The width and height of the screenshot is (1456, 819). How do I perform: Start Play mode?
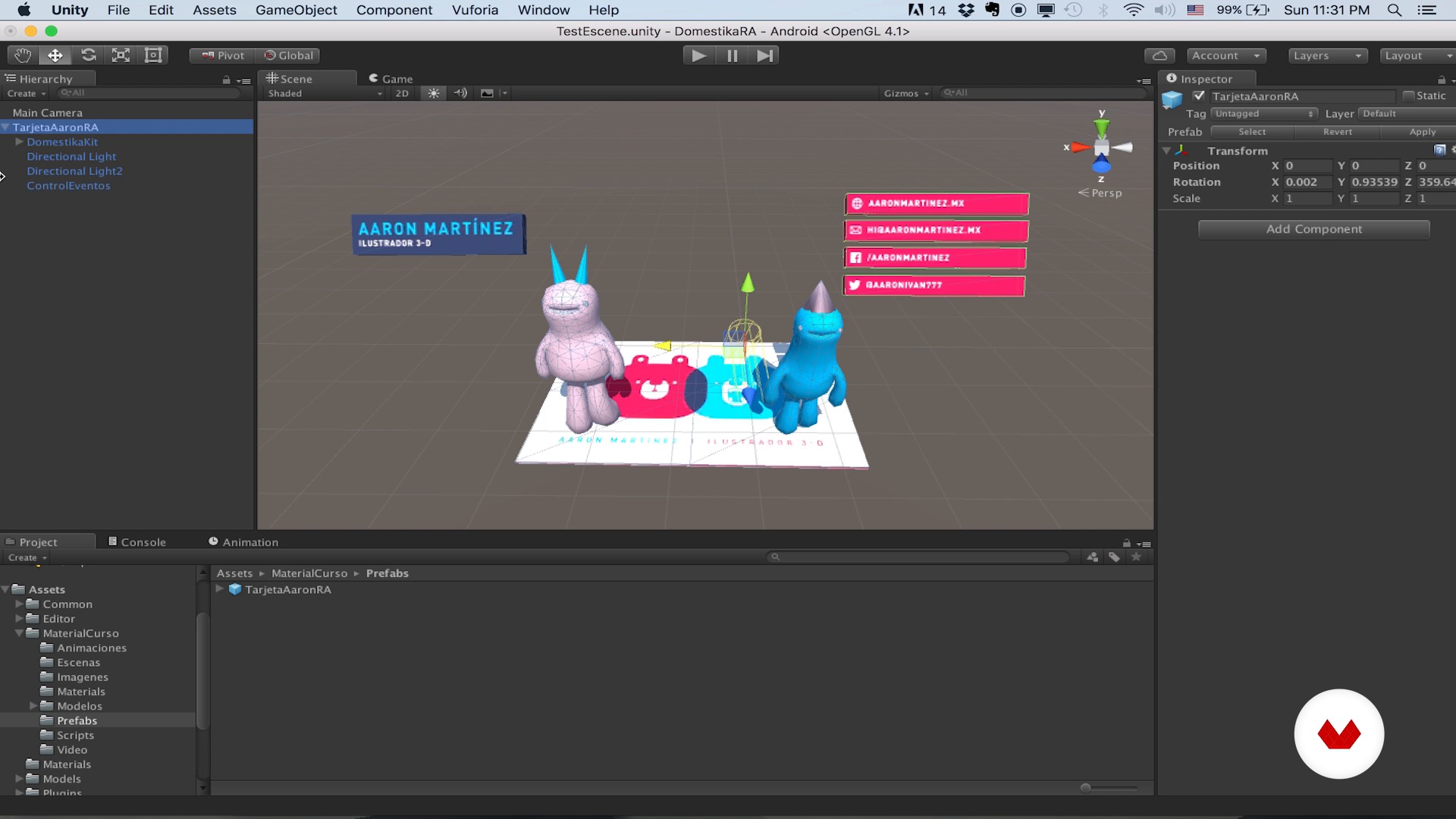pyautogui.click(x=698, y=55)
